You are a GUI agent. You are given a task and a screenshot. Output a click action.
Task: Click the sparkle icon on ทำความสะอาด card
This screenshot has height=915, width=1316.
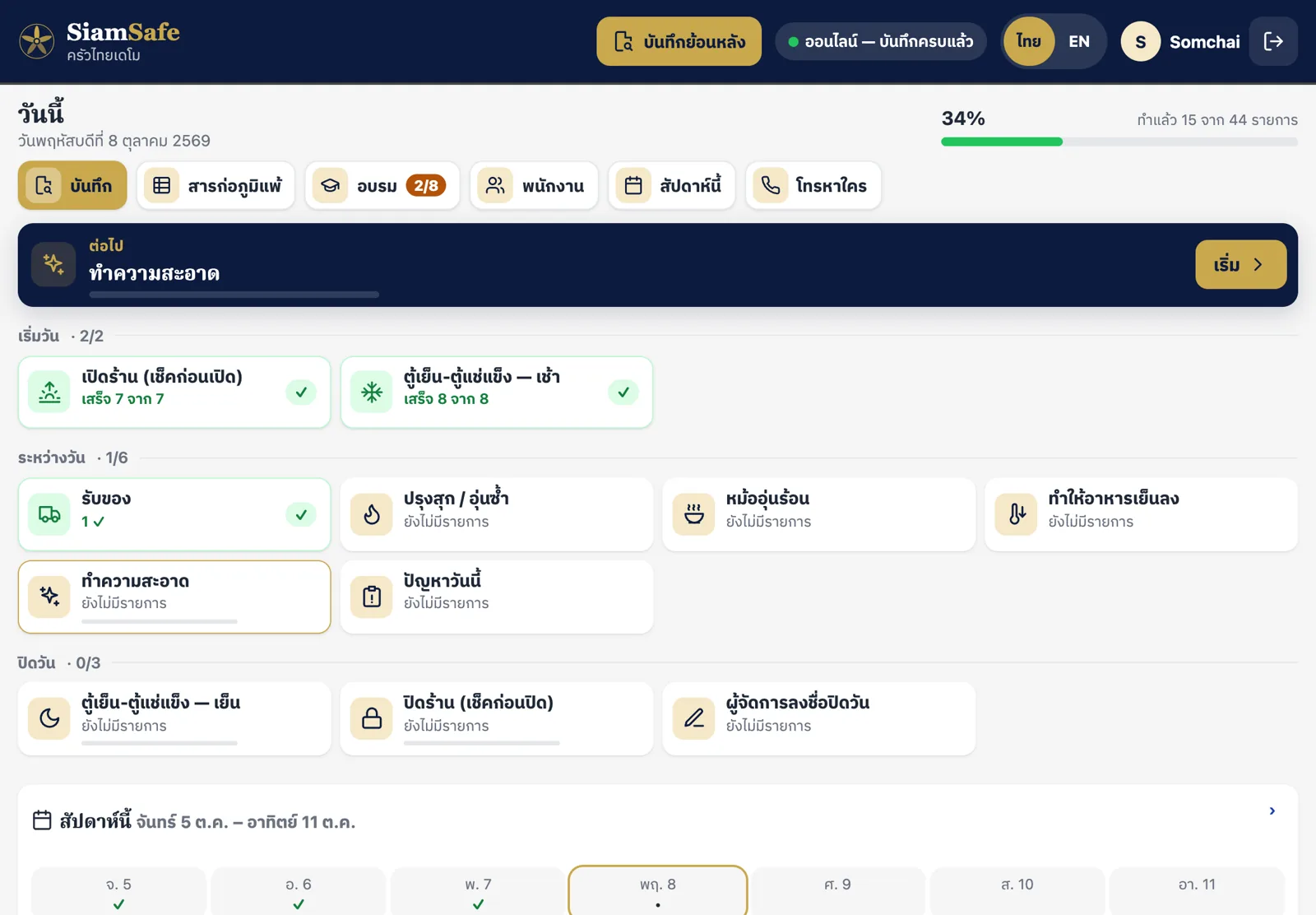point(49,597)
